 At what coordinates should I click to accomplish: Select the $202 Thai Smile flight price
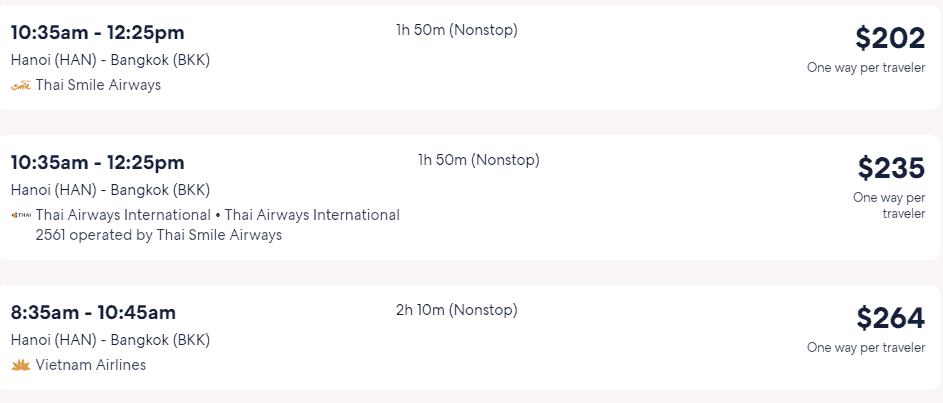[890, 38]
